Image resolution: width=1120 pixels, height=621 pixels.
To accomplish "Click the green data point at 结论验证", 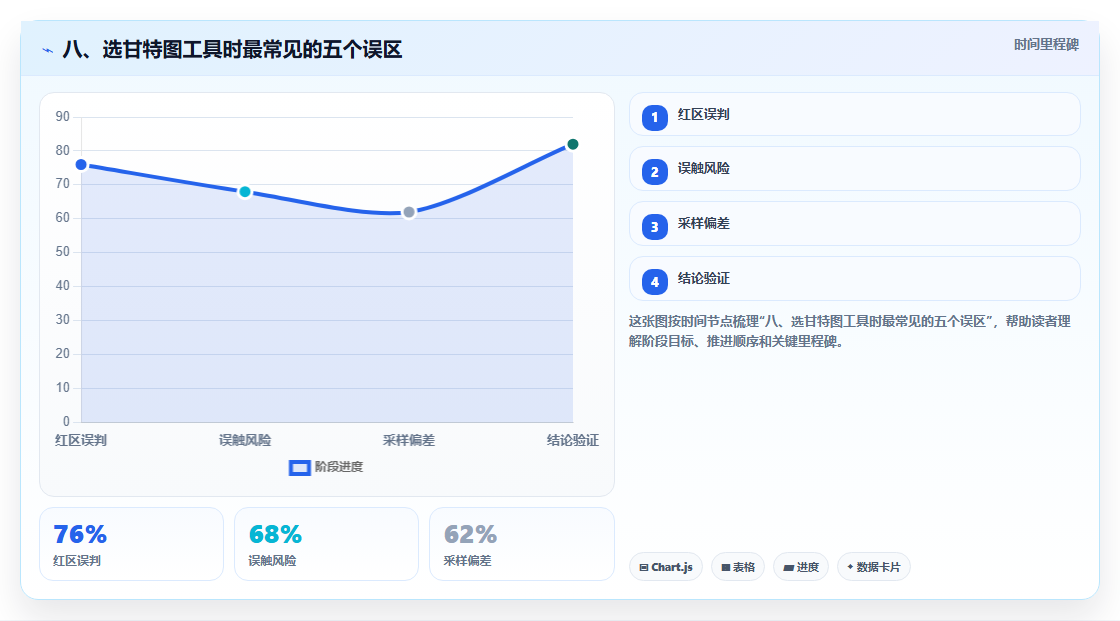I will pyautogui.click(x=572, y=144).
